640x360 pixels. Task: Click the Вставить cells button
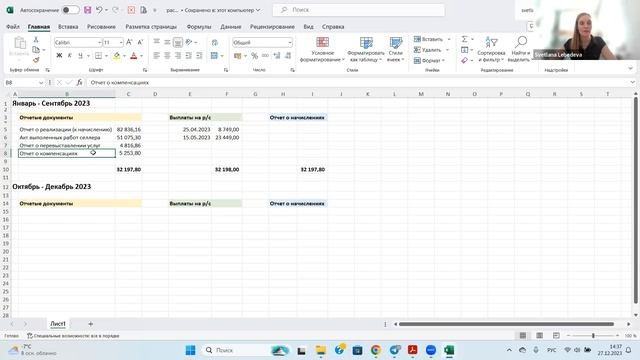point(429,39)
